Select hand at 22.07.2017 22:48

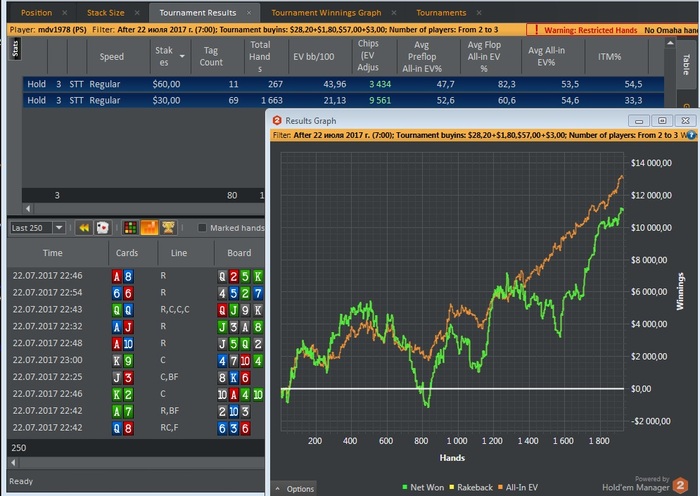coord(136,343)
